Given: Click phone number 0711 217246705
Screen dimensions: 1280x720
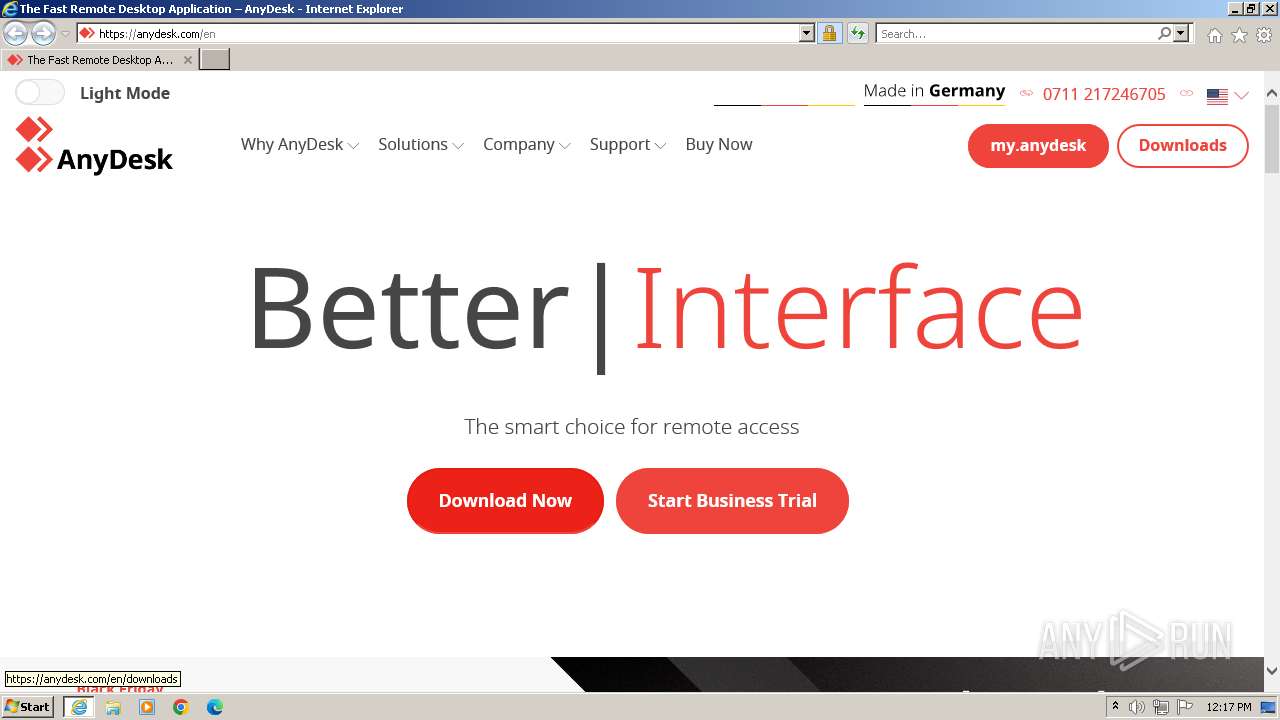Looking at the screenshot, I should tap(1104, 94).
